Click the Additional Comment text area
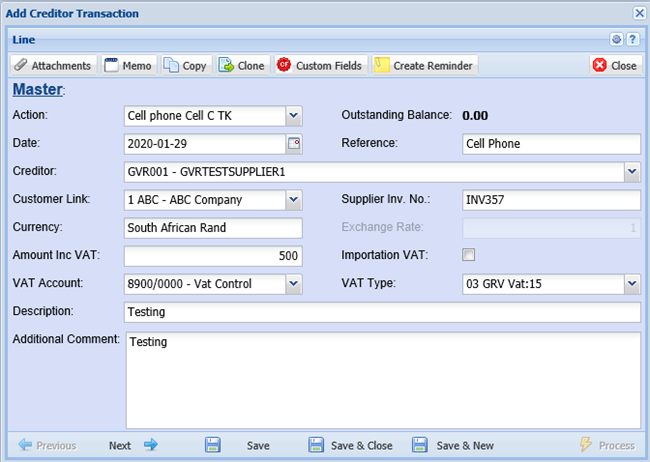The width and height of the screenshot is (650, 462). [x=383, y=380]
